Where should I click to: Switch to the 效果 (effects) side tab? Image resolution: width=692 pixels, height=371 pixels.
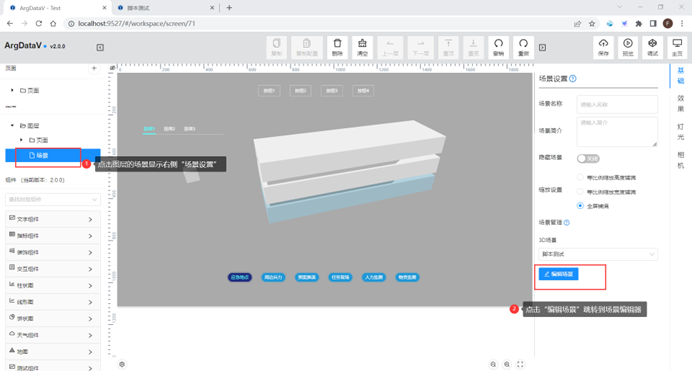[681, 103]
